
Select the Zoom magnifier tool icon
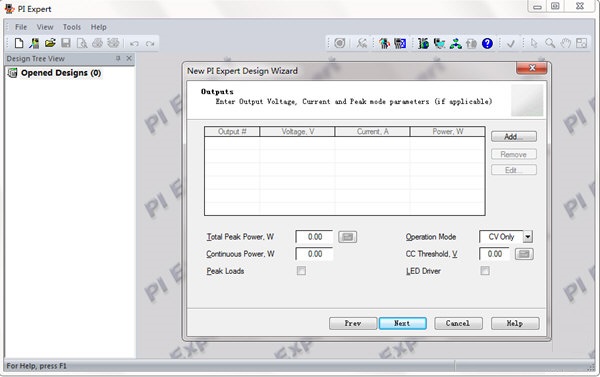[550, 43]
